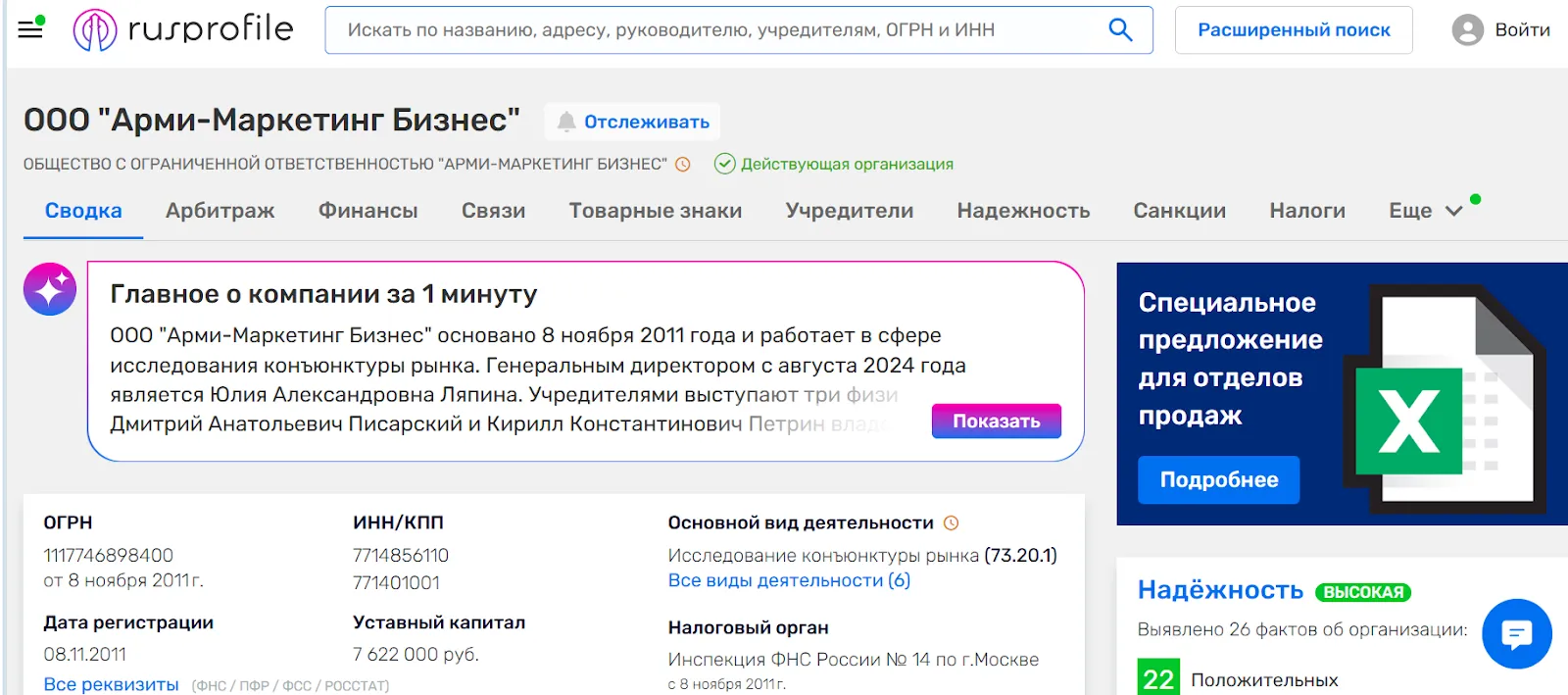Click the purple AI sparkle icon

(x=50, y=289)
